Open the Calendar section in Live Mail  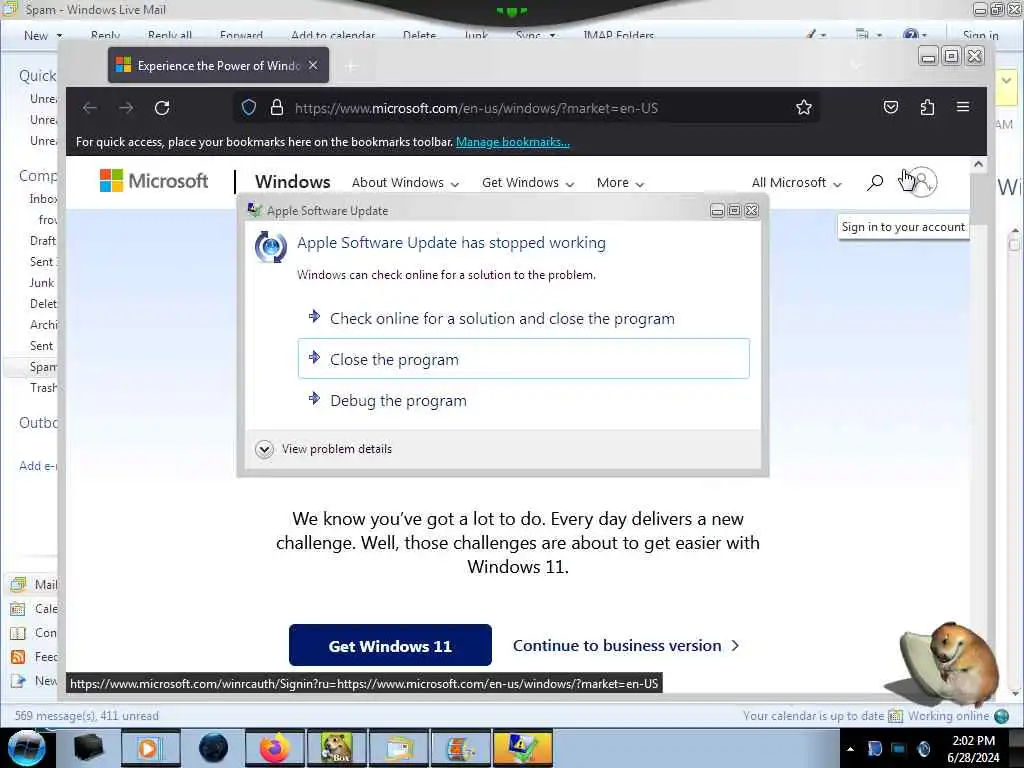tap(34, 609)
